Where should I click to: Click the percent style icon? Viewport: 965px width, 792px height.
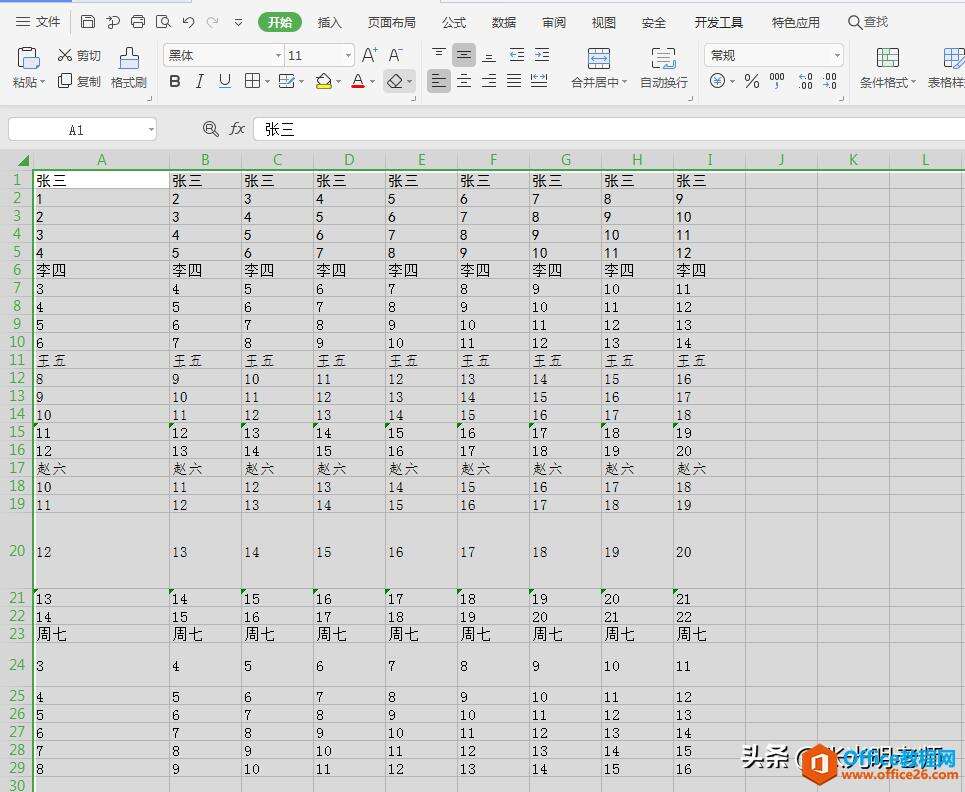pyautogui.click(x=752, y=82)
